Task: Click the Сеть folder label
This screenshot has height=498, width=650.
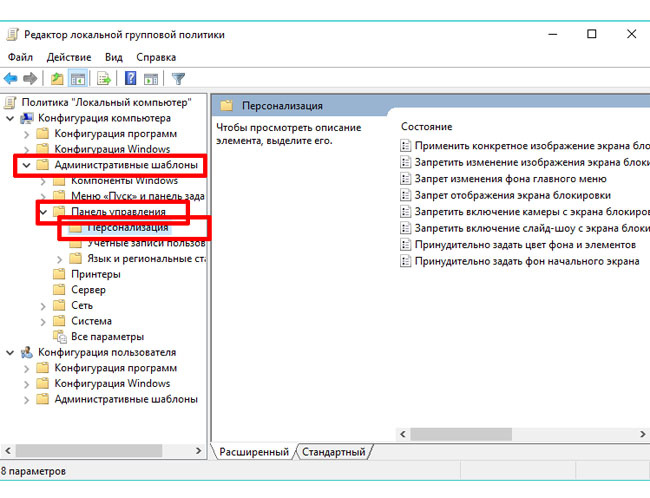Action: point(82,306)
